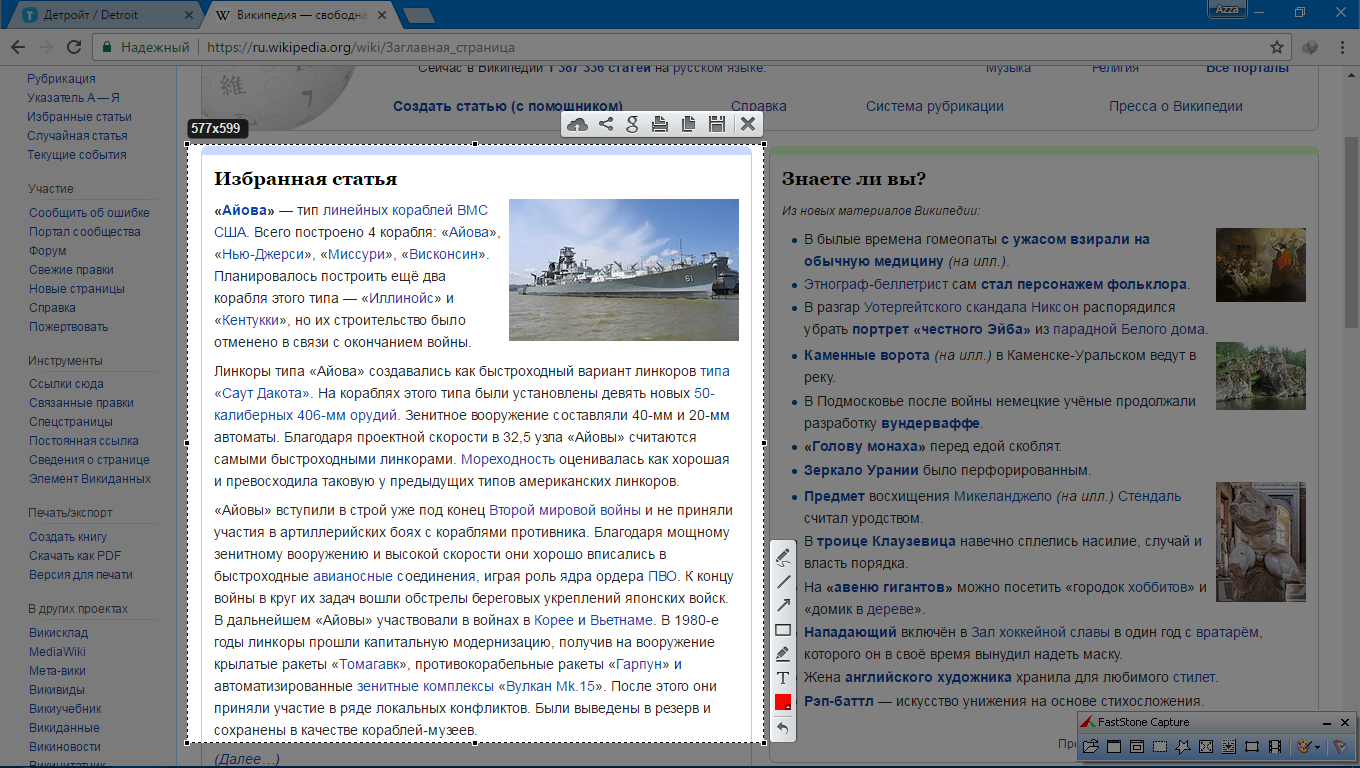Click the address bar URL
Image resolution: width=1360 pixels, height=768 pixels.
[x=361, y=47]
